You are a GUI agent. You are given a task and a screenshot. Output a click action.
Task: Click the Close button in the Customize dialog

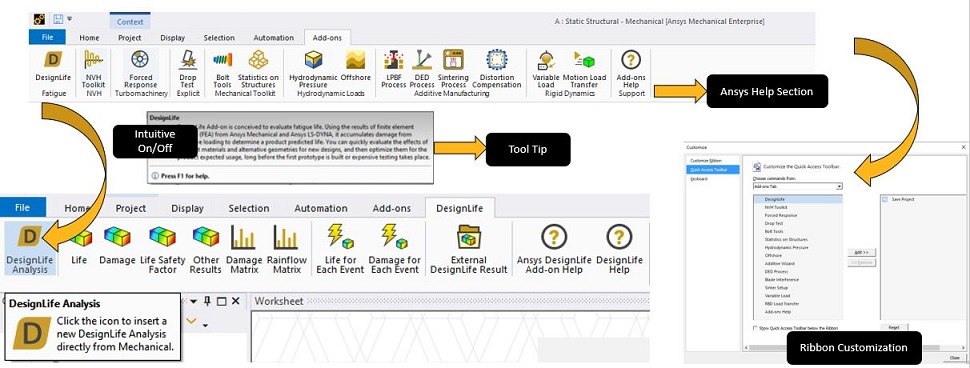955,357
